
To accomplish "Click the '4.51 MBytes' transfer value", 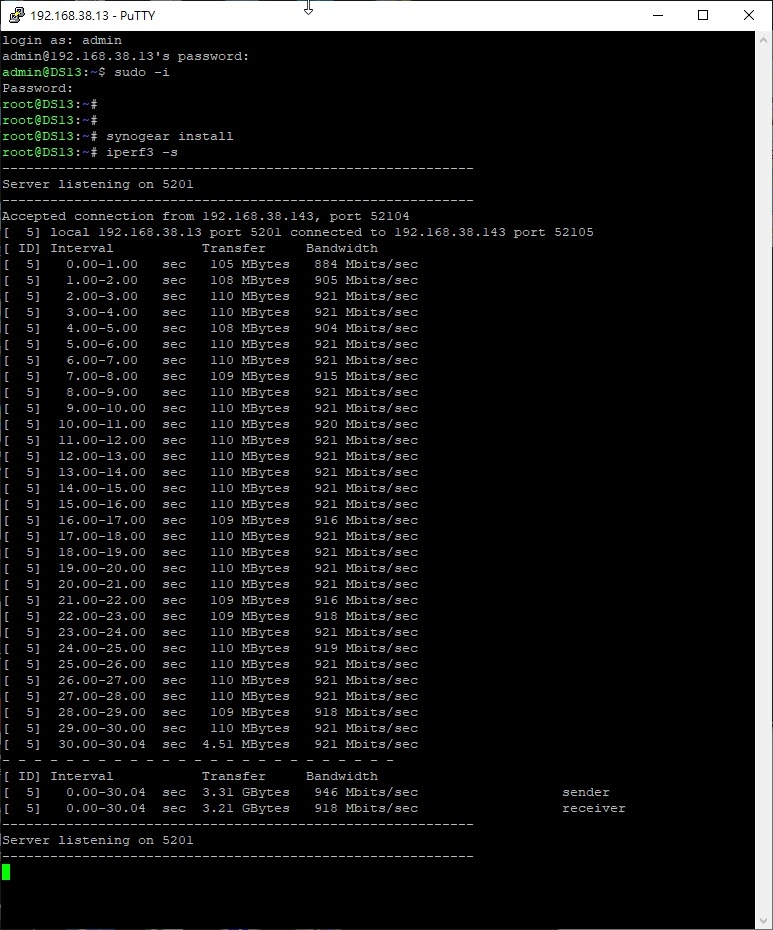I will pyautogui.click(x=246, y=745).
